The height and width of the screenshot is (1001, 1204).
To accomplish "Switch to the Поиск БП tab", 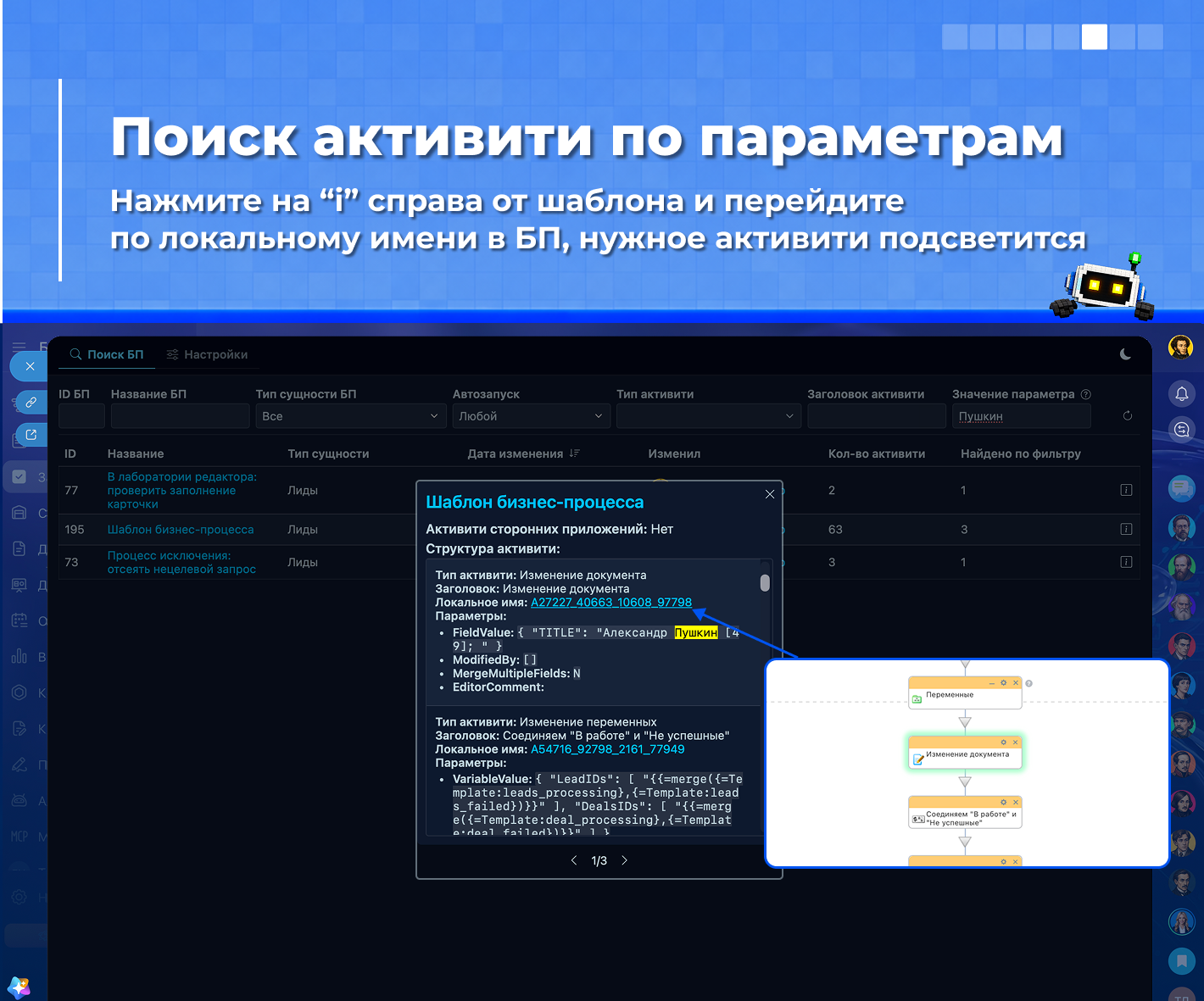I will click(107, 354).
